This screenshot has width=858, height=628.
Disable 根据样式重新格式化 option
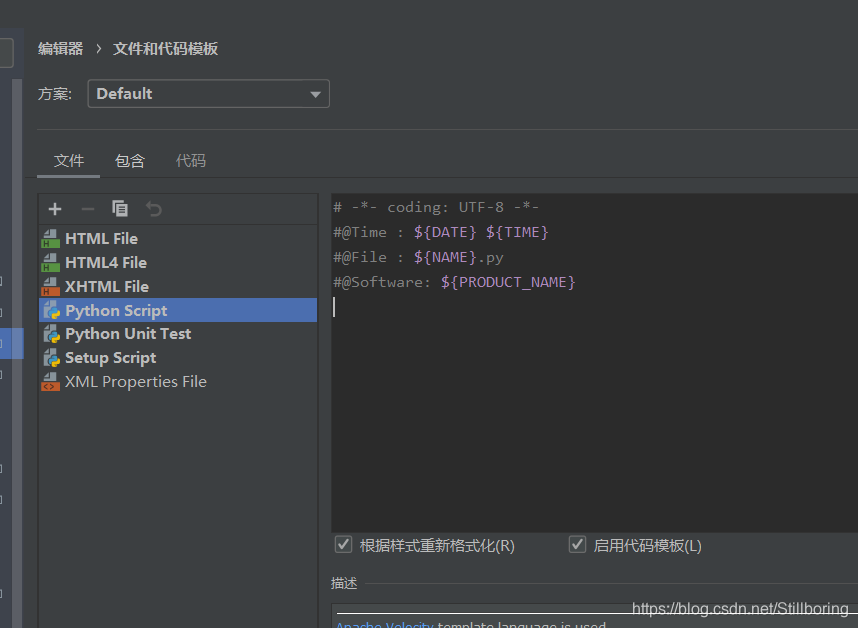pyautogui.click(x=343, y=544)
